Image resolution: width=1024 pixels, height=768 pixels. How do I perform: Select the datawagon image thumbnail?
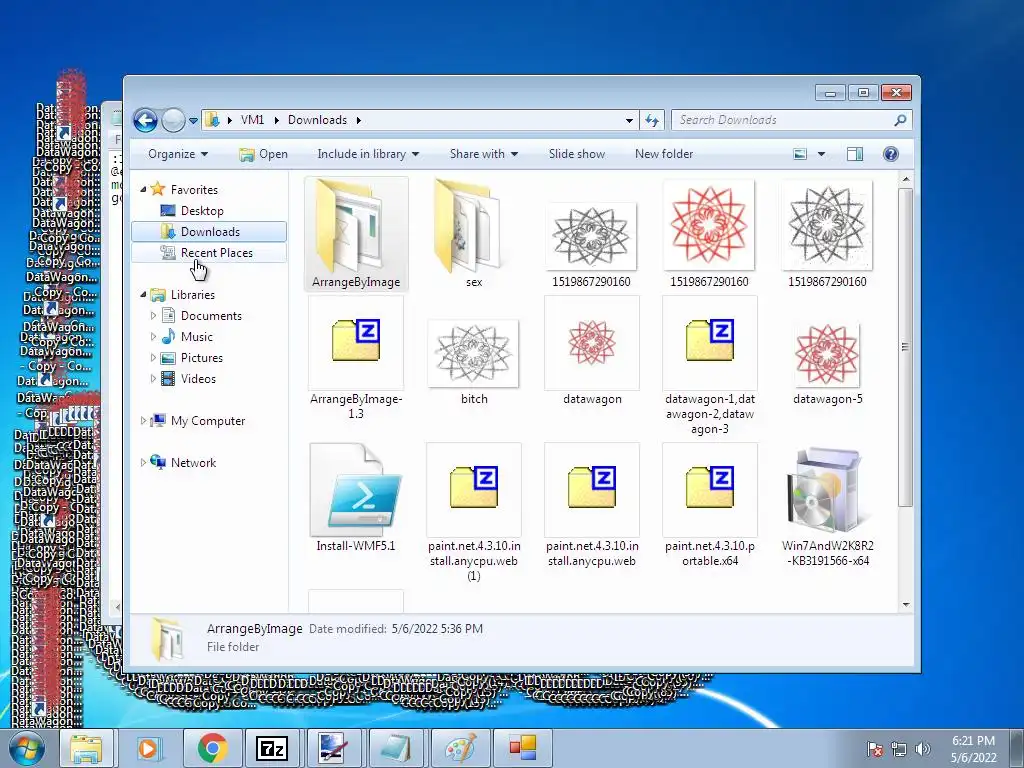pyautogui.click(x=592, y=351)
